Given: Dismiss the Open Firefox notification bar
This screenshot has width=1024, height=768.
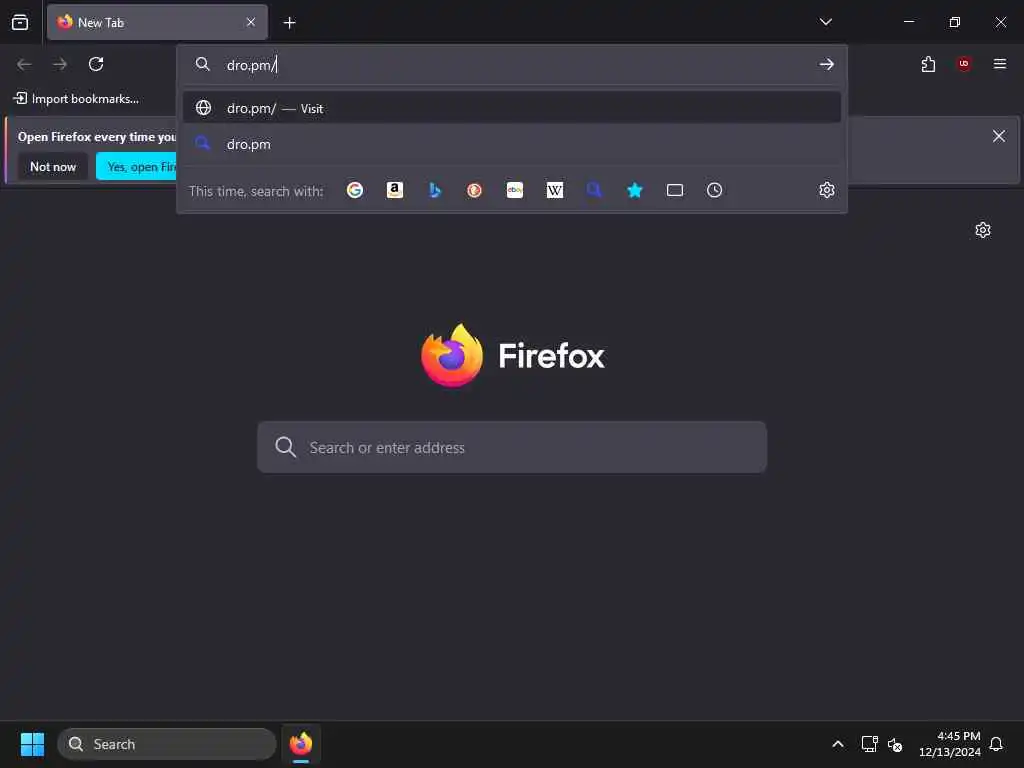Looking at the screenshot, I should [x=999, y=136].
